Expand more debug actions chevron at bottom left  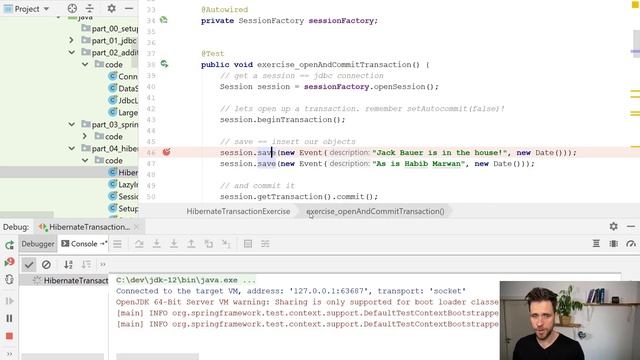9,353
